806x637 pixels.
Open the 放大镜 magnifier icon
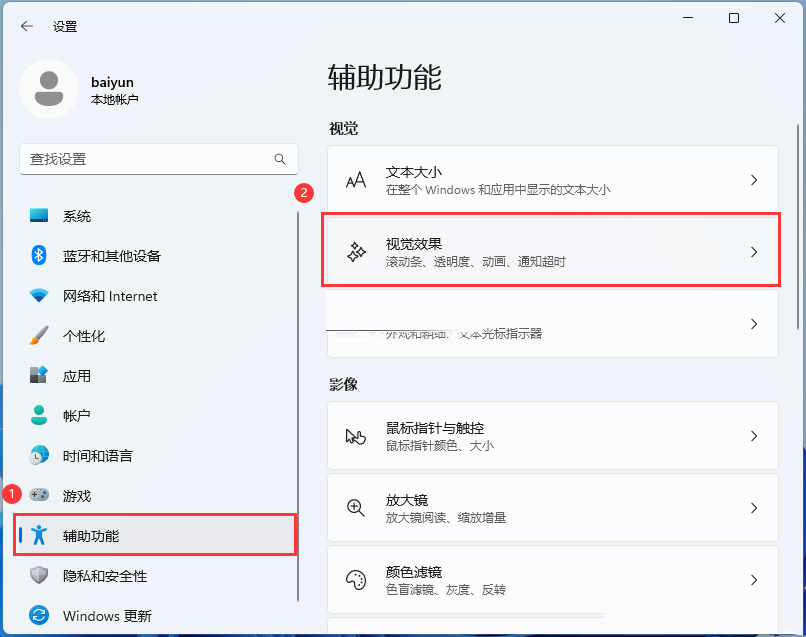point(355,507)
